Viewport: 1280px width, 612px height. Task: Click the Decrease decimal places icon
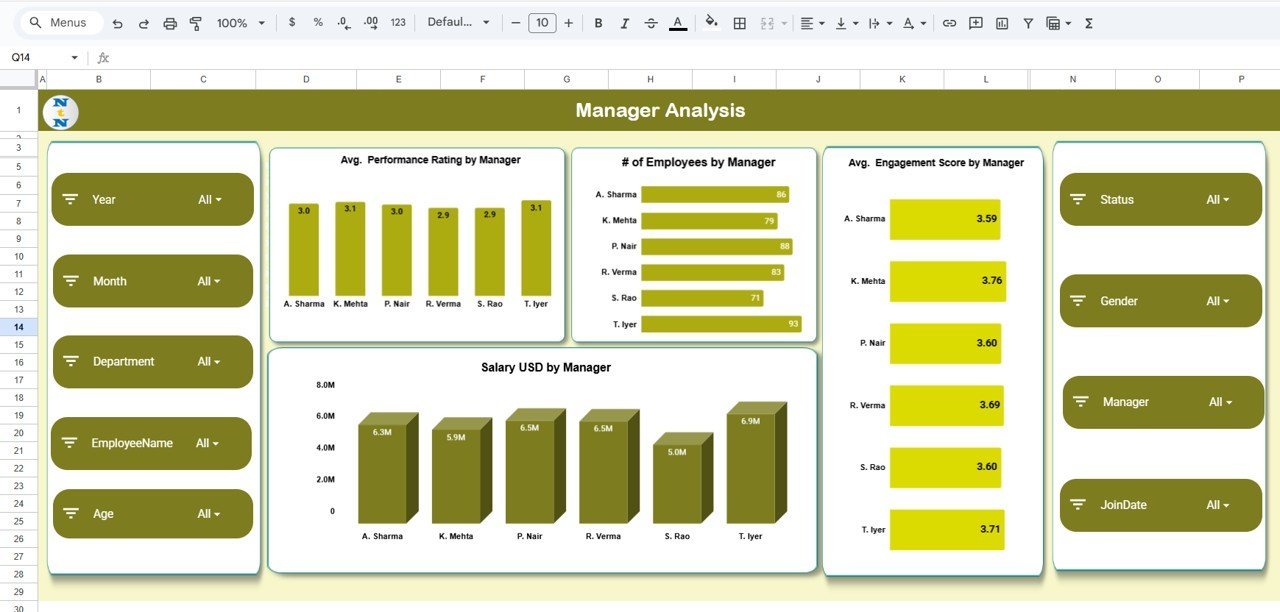coord(342,22)
